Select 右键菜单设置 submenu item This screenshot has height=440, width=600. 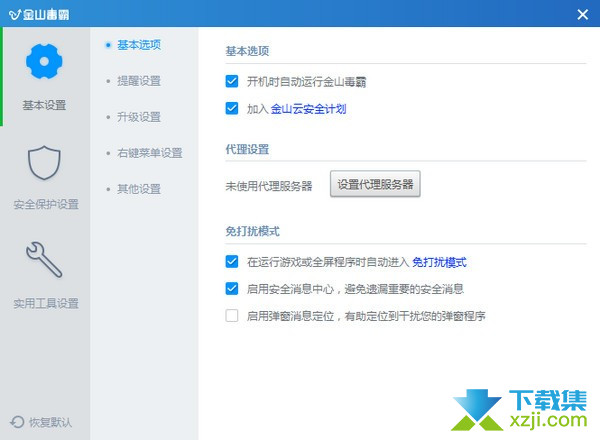click(x=150, y=153)
